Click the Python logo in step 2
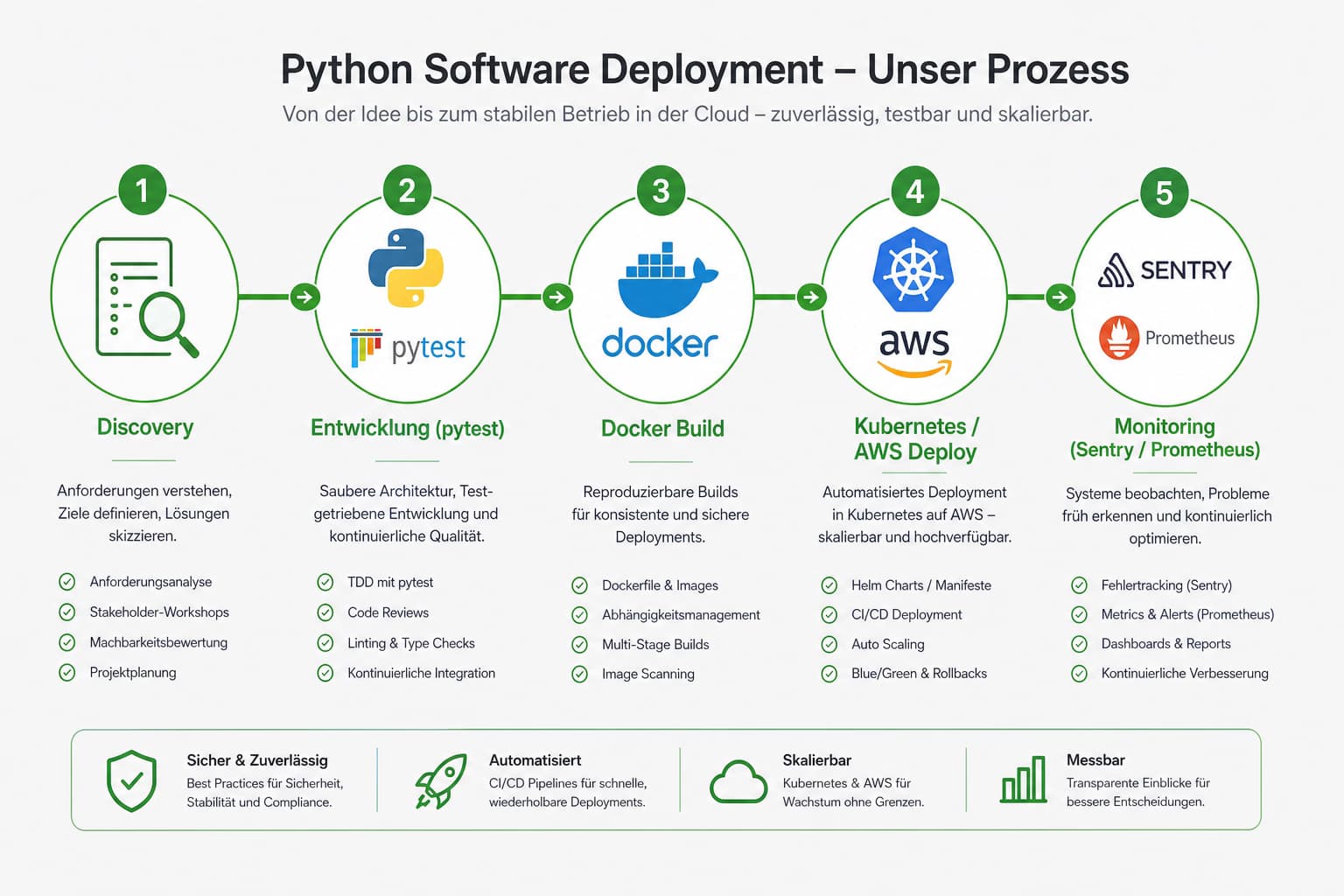This screenshot has height=896, width=1344. [406, 268]
